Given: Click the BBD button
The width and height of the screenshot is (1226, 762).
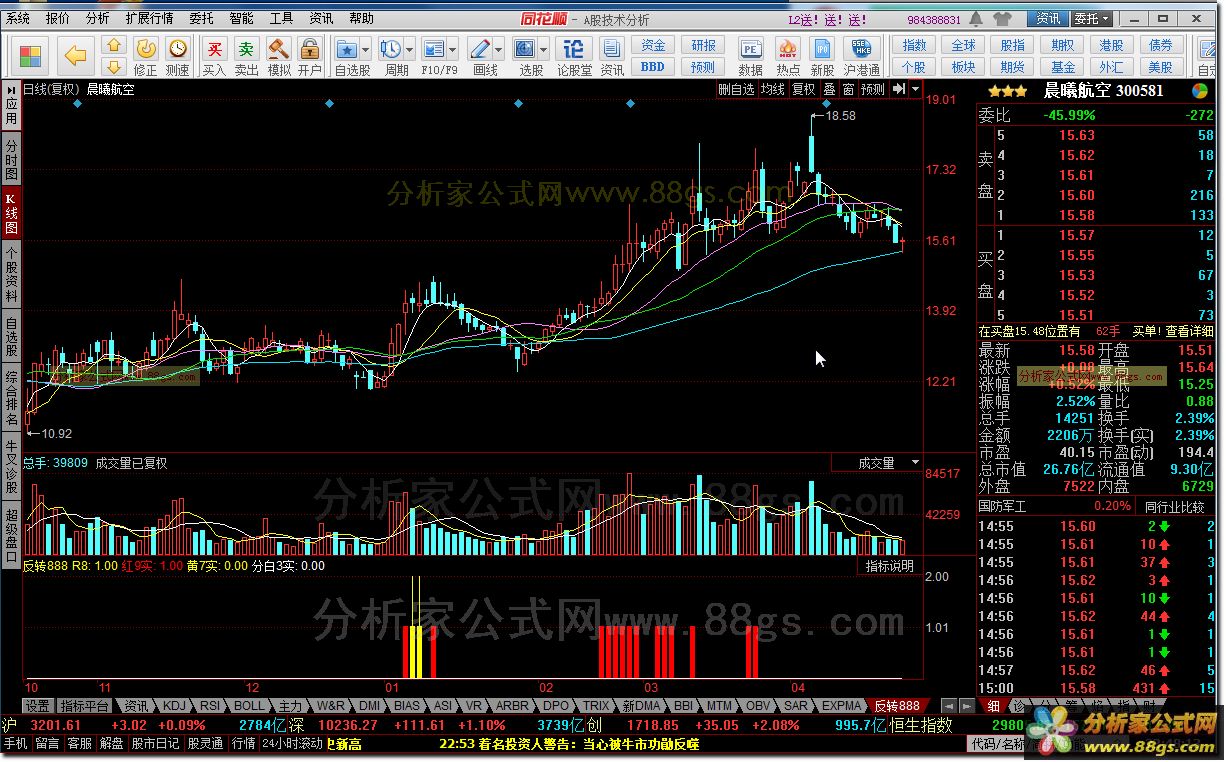Looking at the screenshot, I should [653, 66].
